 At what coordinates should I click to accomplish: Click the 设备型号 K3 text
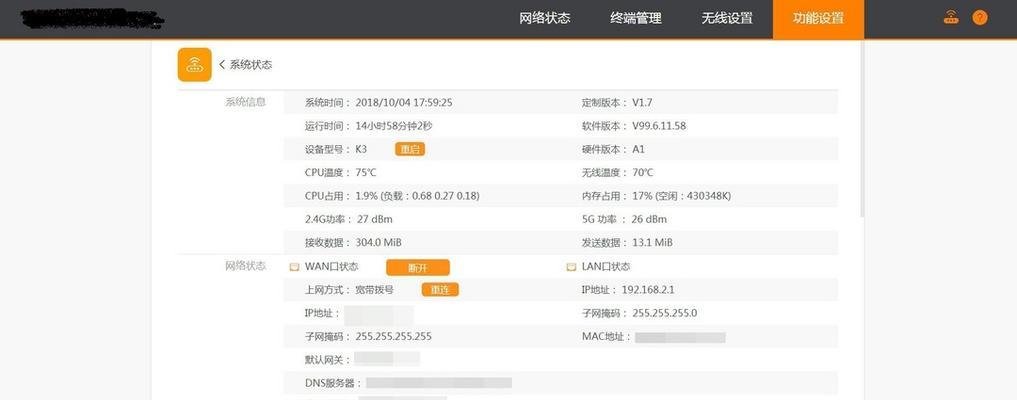point(336,149)
